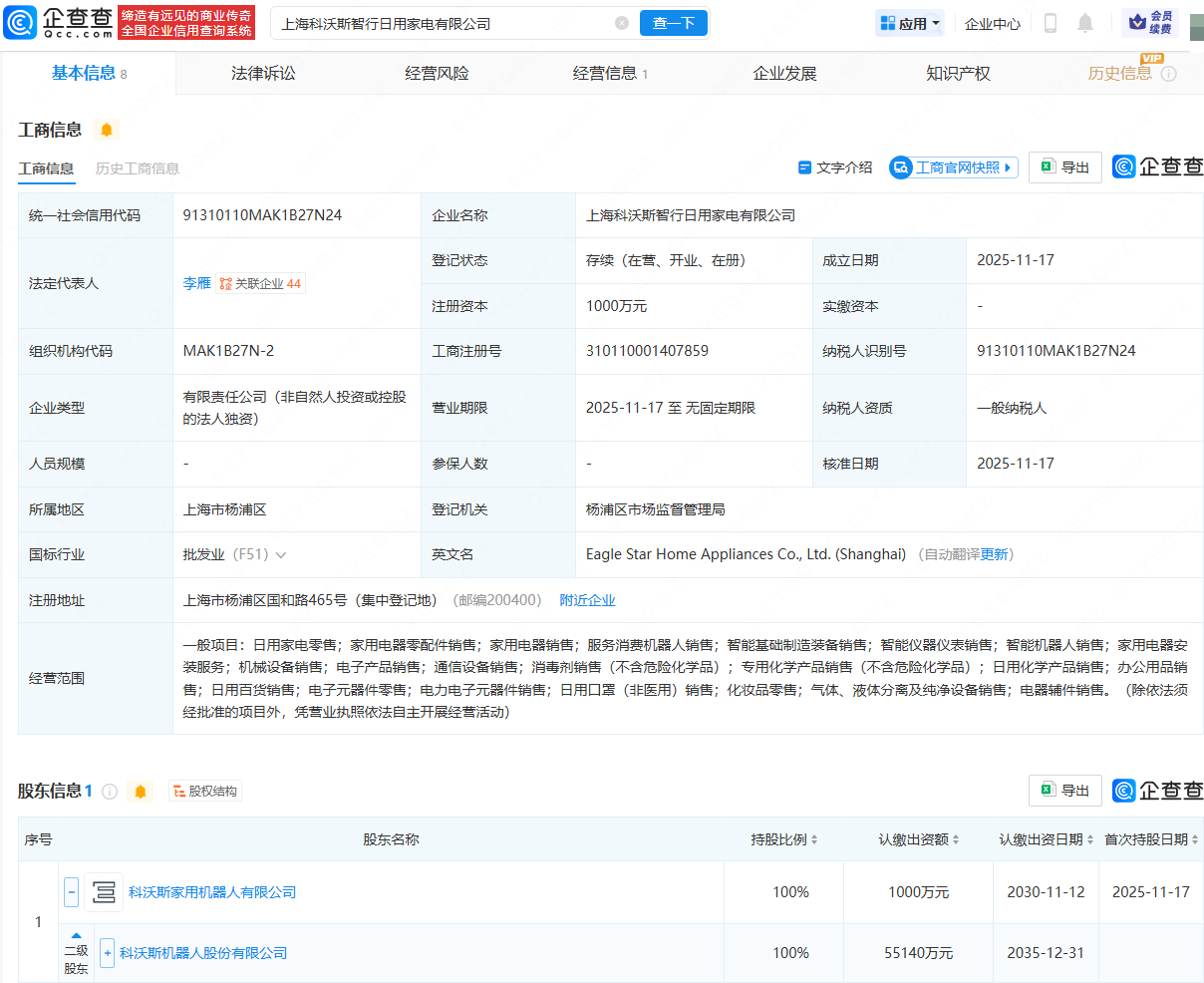Sort by 持股比例 column
Viewport: 1204px width, 983px height.
(x=784, y=840)
